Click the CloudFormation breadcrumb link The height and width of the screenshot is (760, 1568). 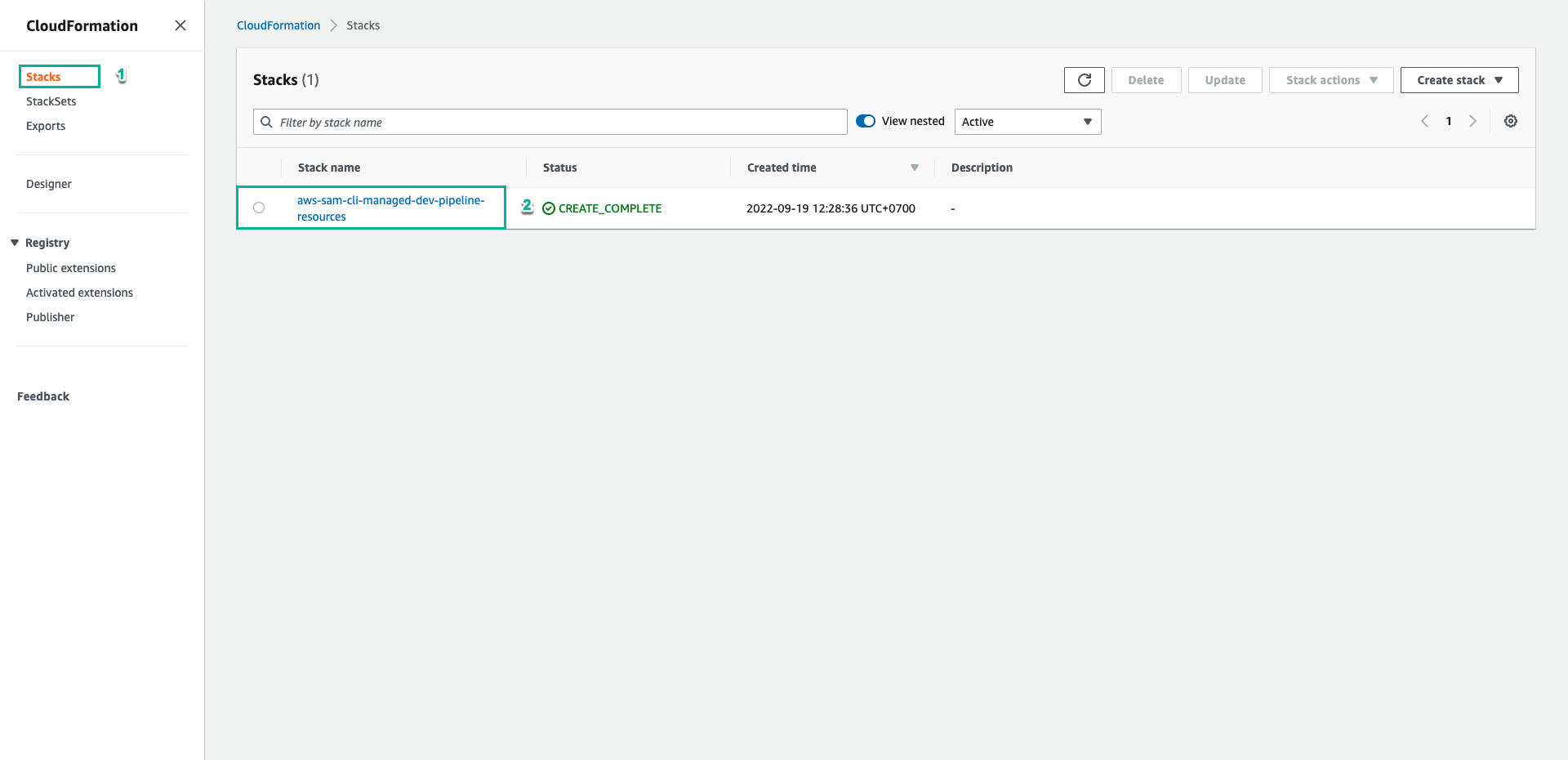[278, 25]
